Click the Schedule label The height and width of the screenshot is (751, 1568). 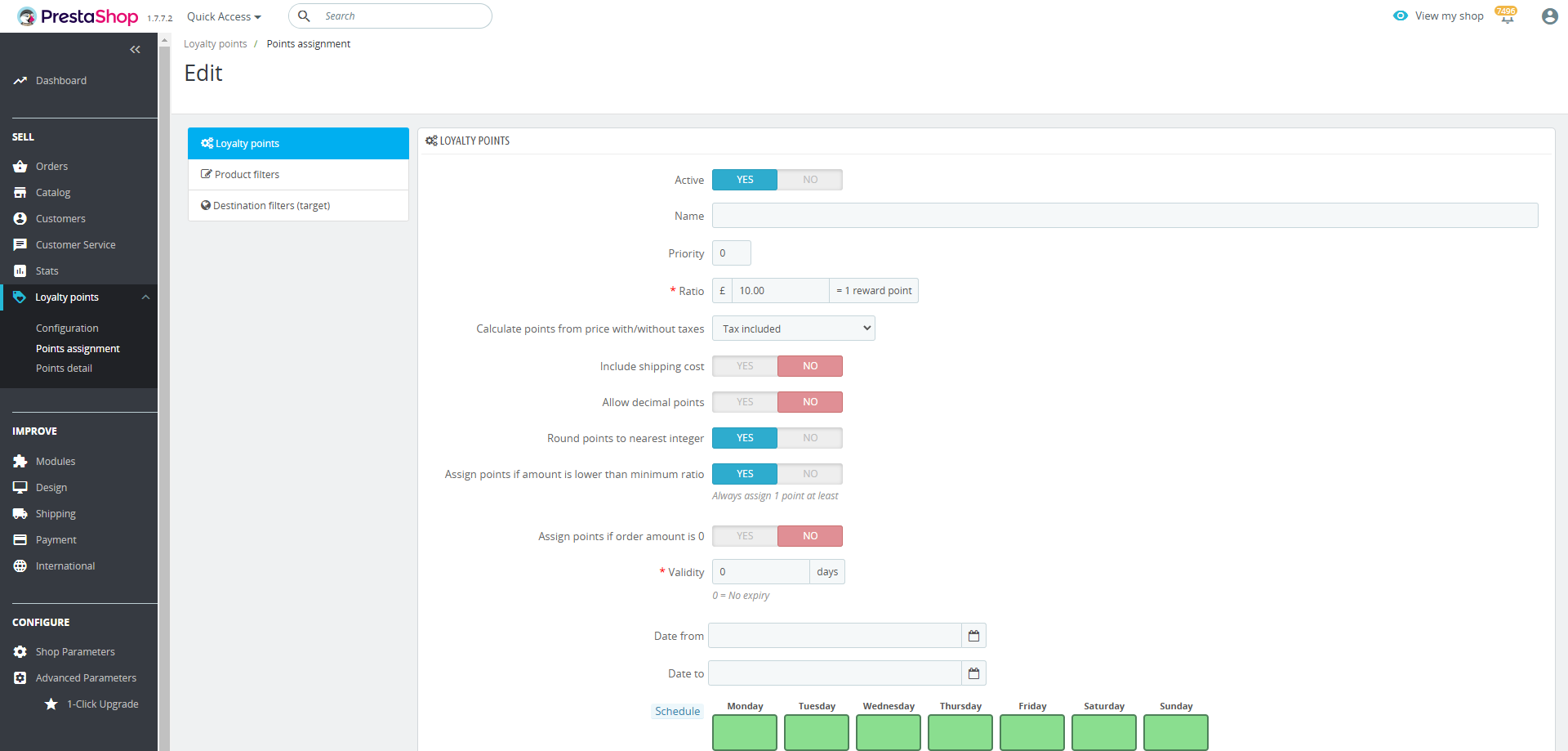point(678,712)
